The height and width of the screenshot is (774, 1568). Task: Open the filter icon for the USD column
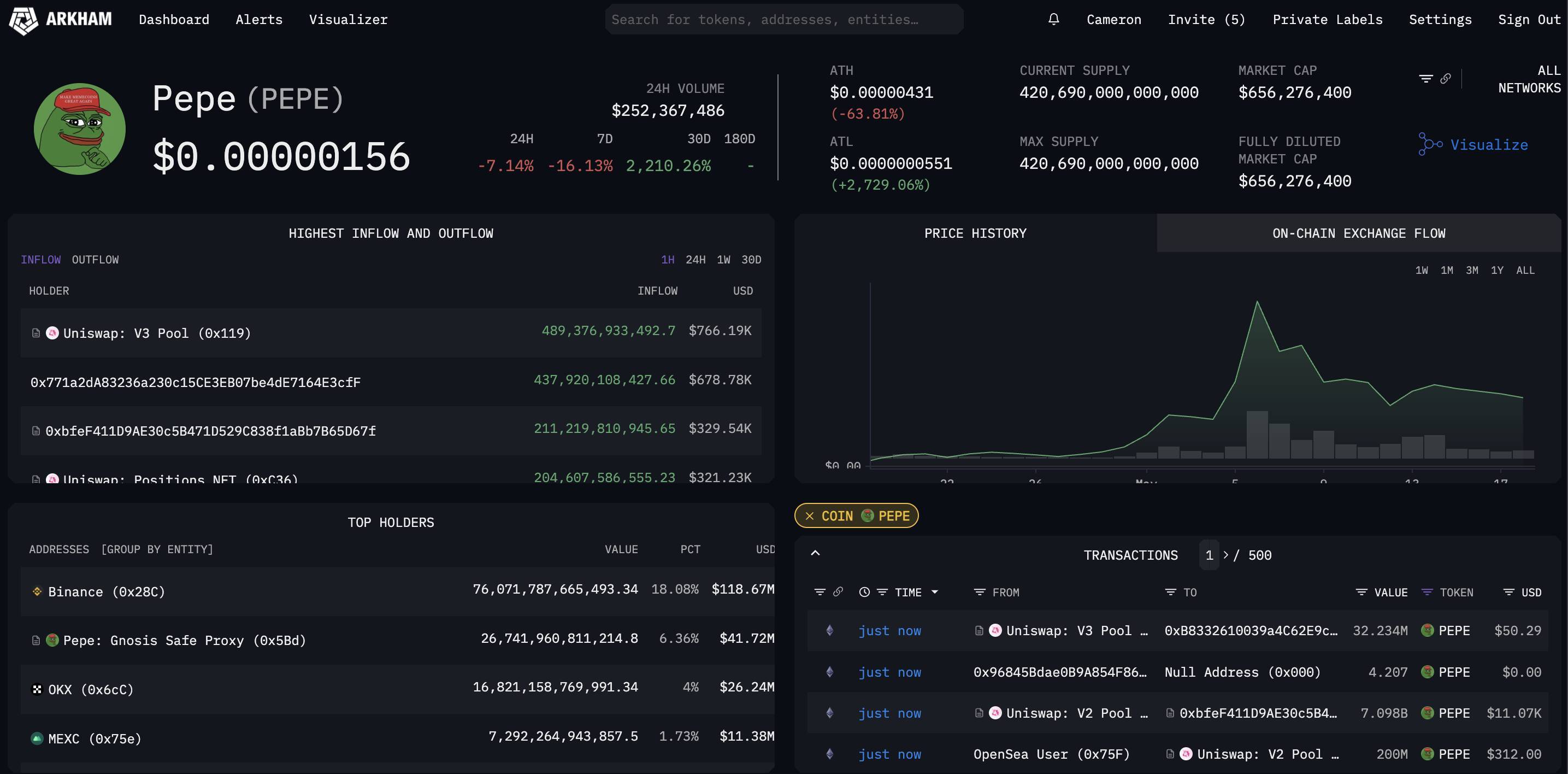1509,592
